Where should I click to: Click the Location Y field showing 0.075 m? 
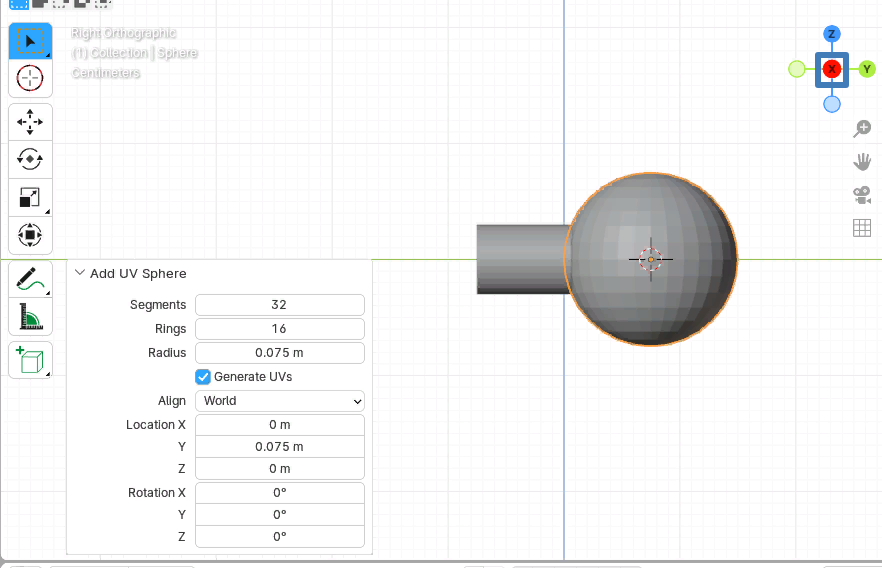click(280, 447)
